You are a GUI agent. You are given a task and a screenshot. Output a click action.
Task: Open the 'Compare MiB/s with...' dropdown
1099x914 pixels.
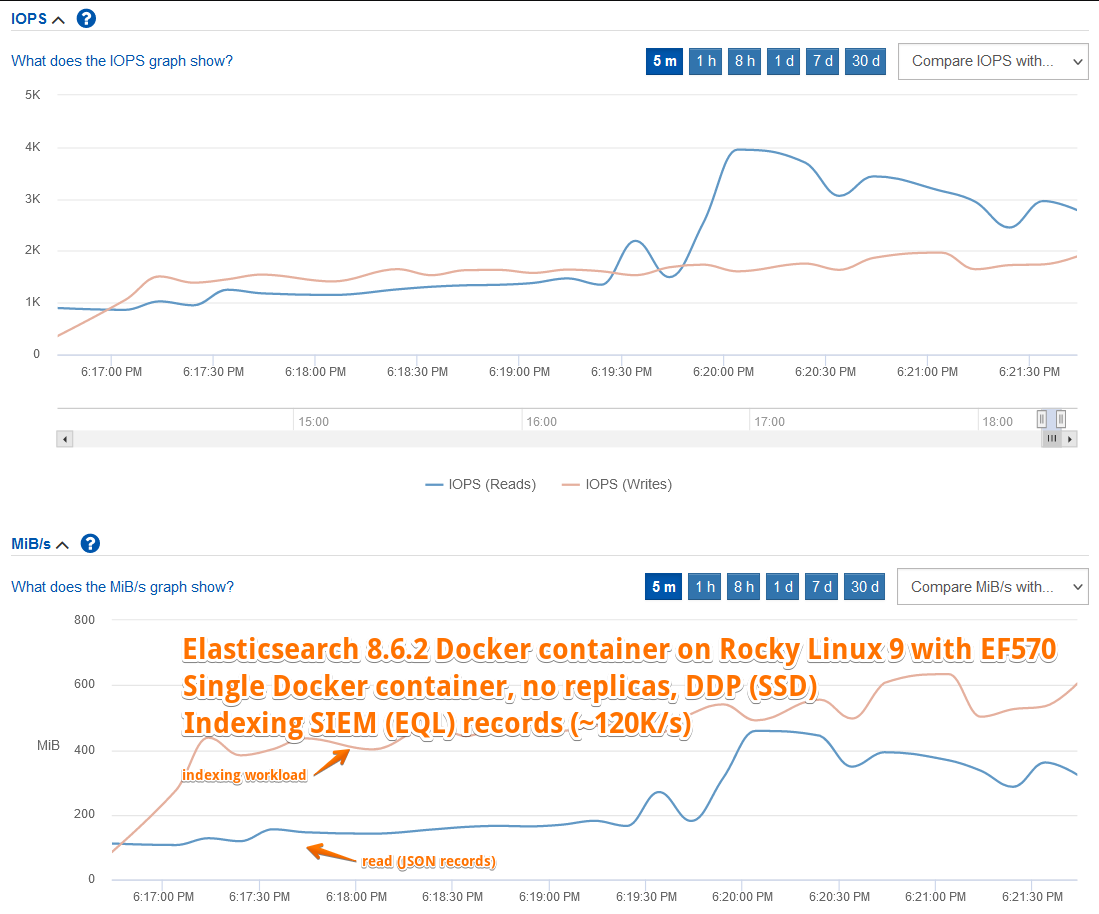(992, 587)
